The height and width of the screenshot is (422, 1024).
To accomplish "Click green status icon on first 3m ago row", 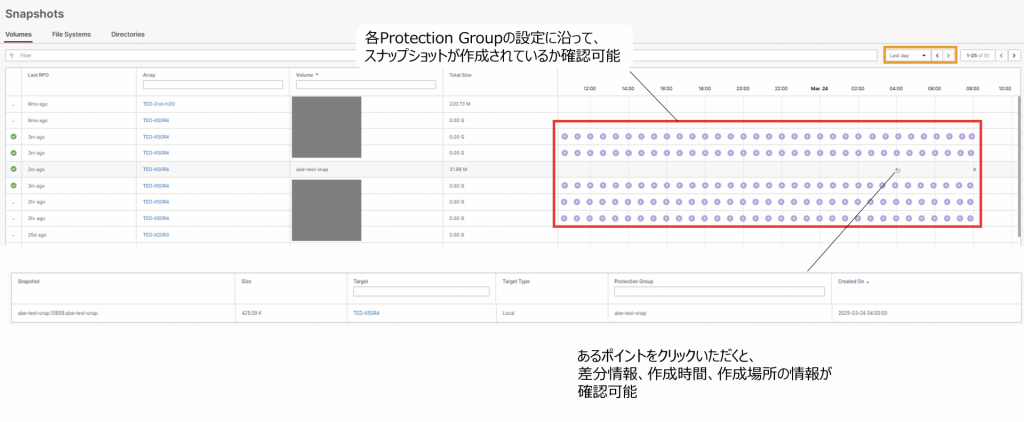I will (x=14, y=137).
